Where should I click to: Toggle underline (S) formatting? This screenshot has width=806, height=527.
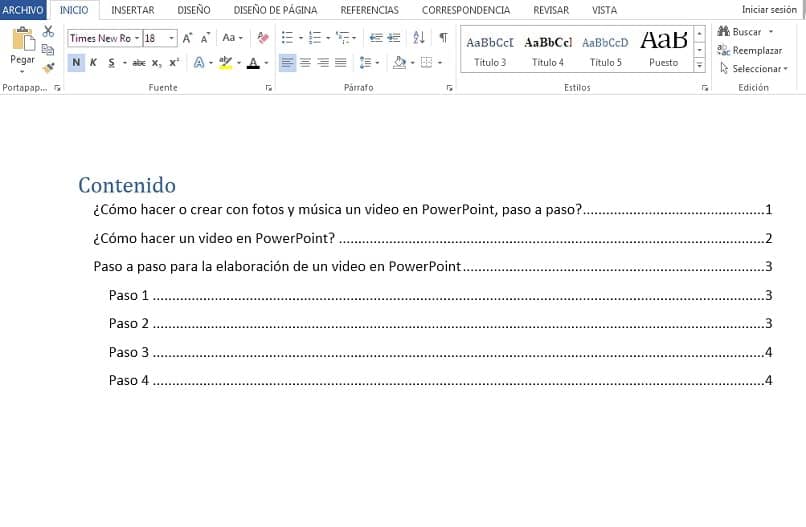tap(112, 63)
